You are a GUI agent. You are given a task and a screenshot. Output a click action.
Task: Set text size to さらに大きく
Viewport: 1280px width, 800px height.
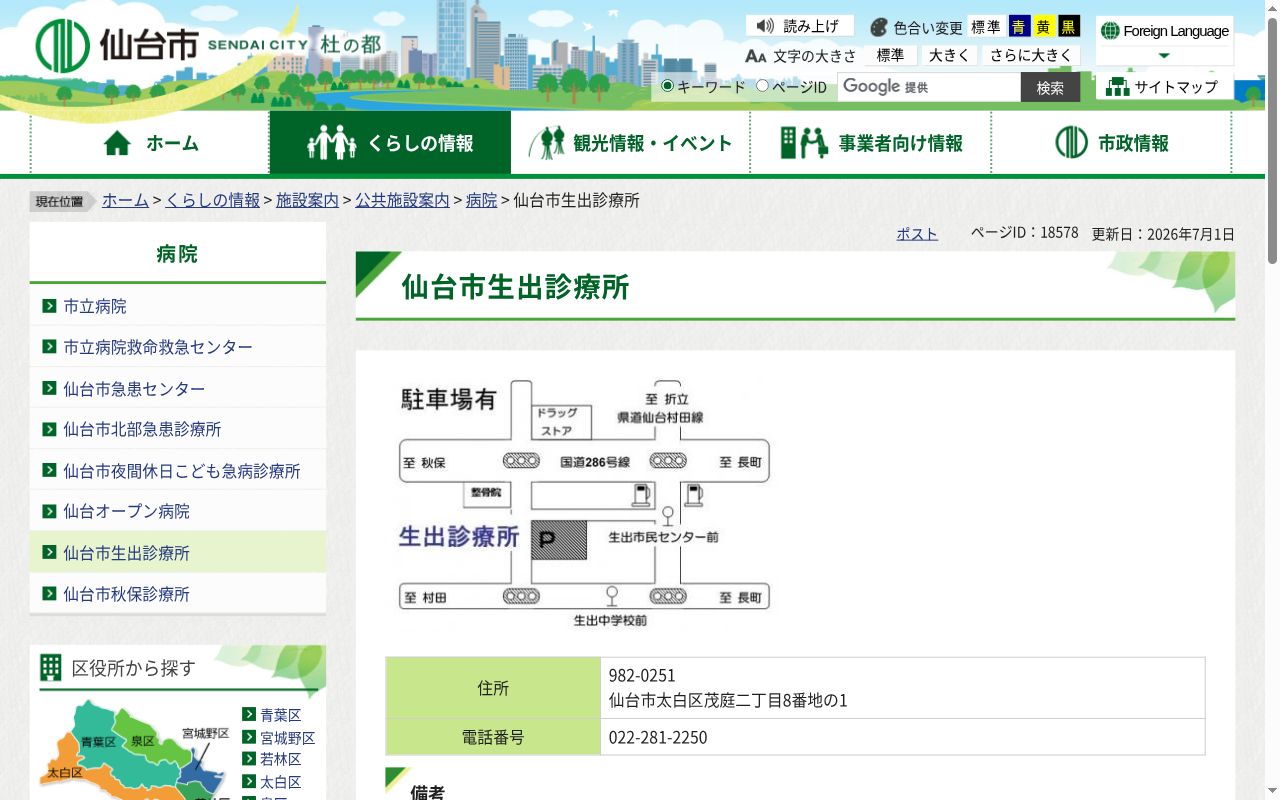pyautogui.click(x=1031, y=56)
